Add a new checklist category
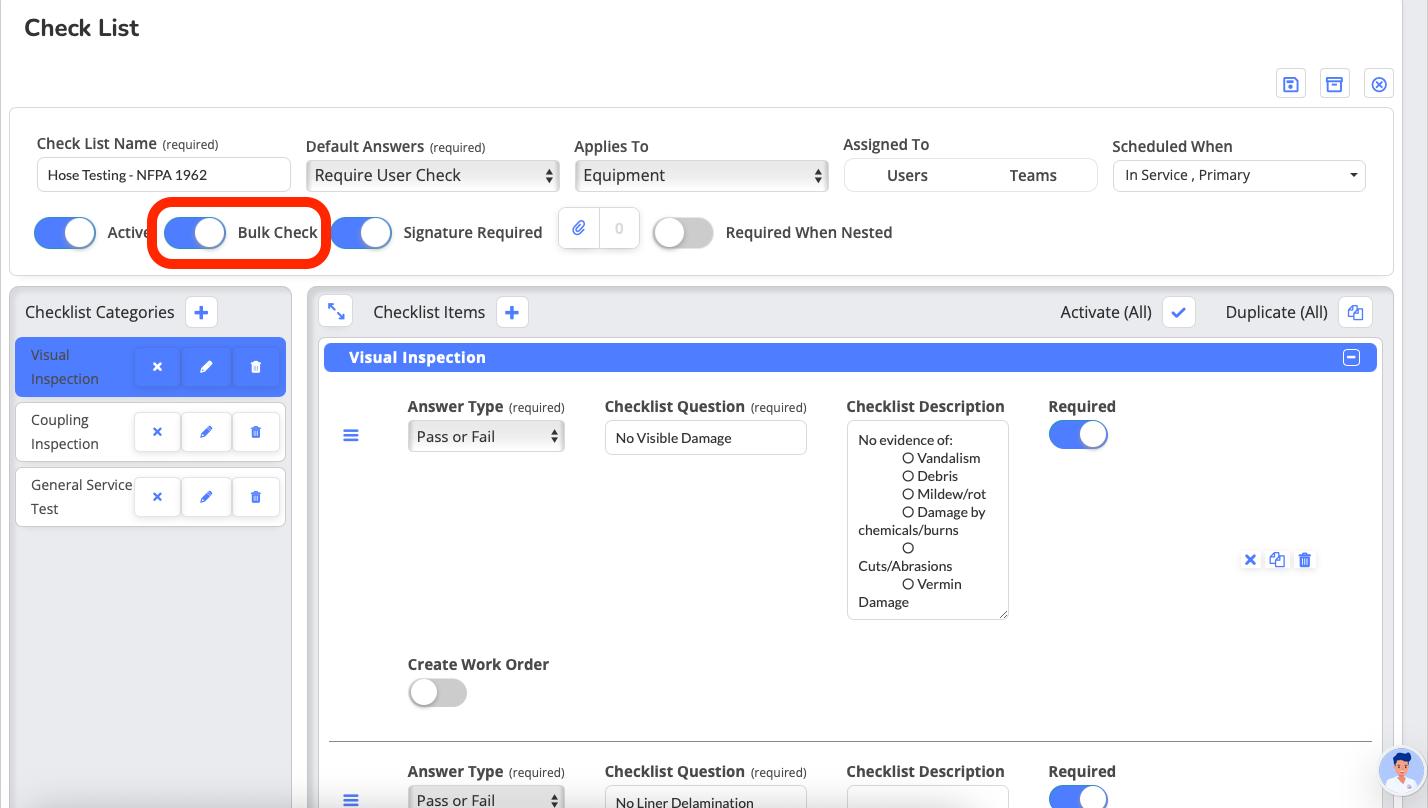This screenshot has height=808, width=1428. coord(201,313)
